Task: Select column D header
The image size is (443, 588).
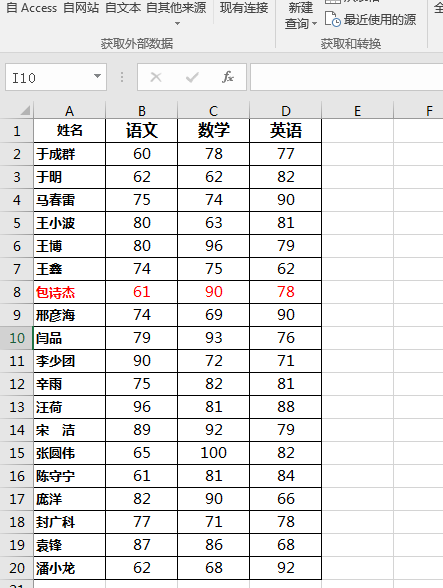Action: tap(285, 111)
